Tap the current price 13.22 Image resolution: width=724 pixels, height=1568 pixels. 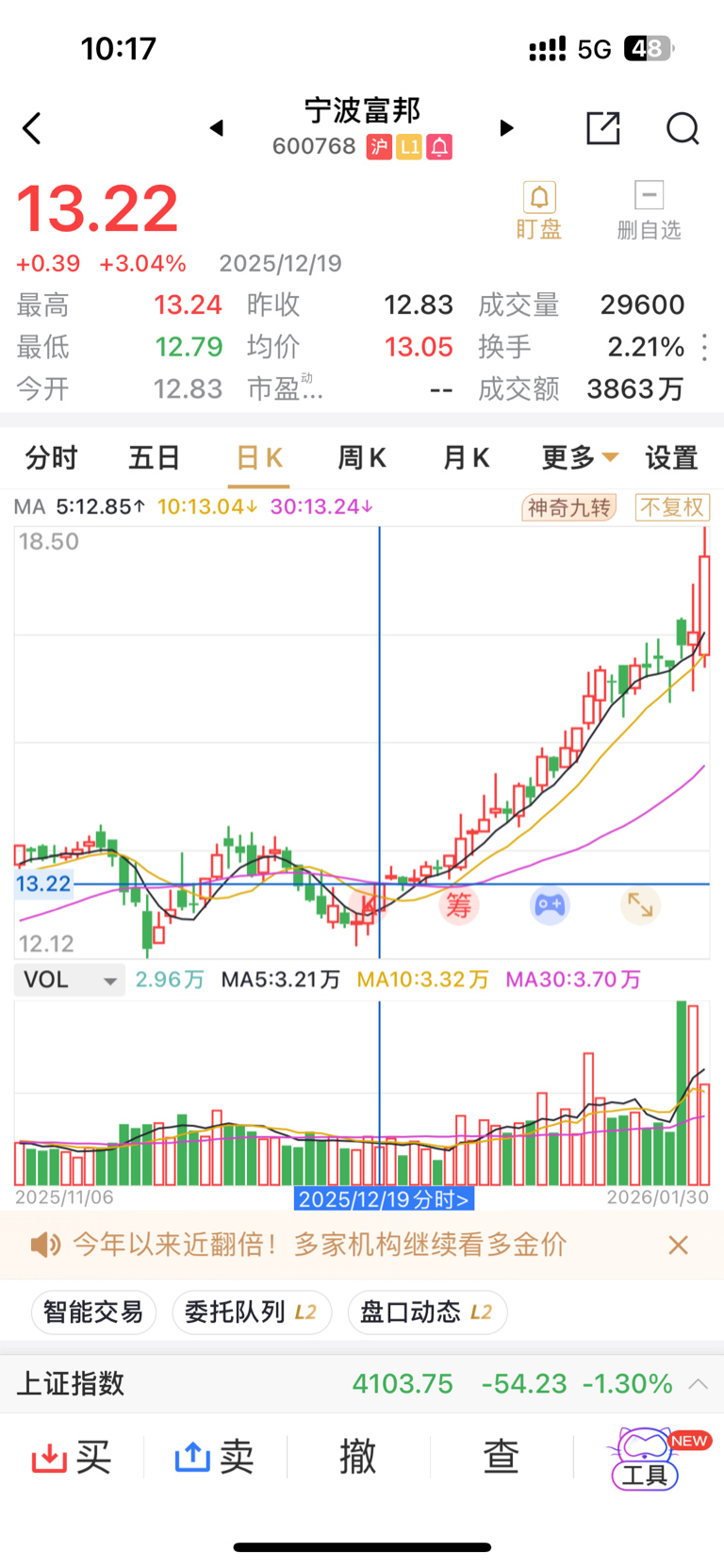click(x=97, y=208)
